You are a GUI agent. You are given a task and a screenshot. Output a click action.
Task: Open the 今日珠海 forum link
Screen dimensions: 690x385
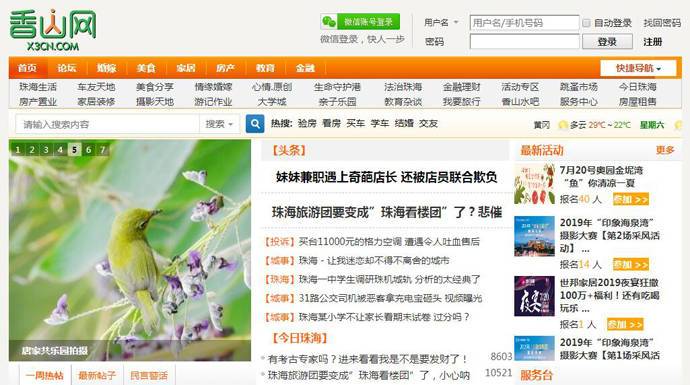coord(638,87)
